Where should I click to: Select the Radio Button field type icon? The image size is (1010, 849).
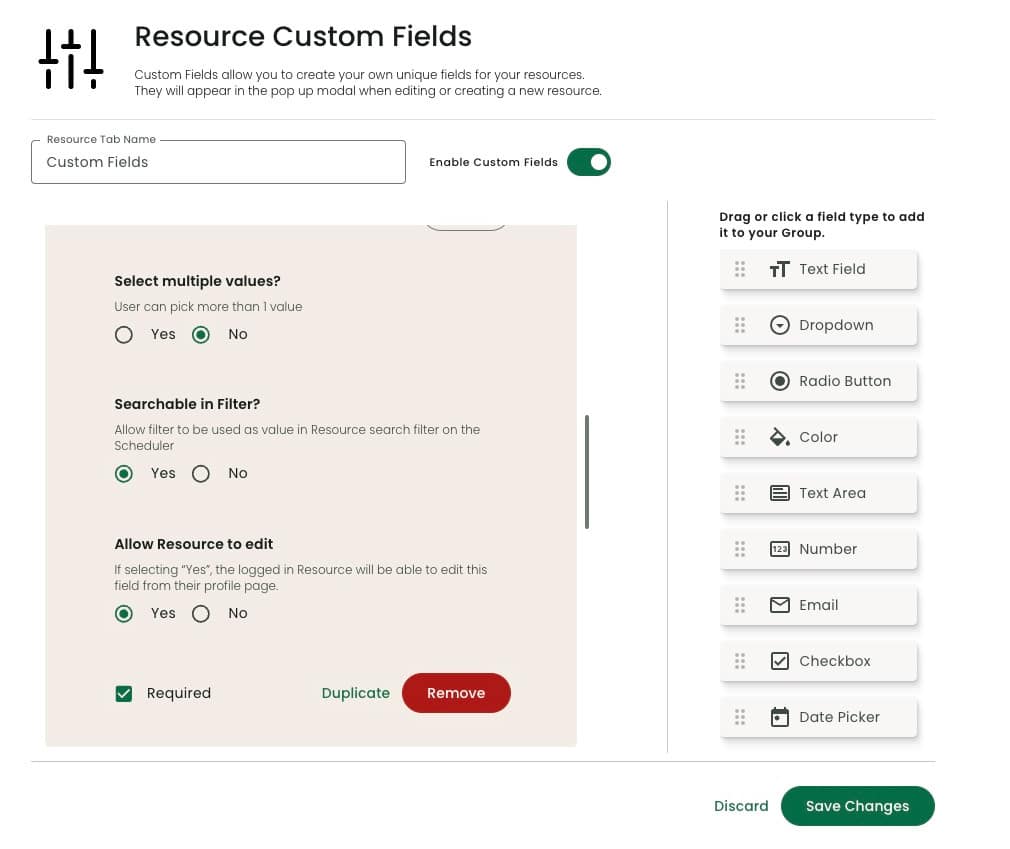780,381
